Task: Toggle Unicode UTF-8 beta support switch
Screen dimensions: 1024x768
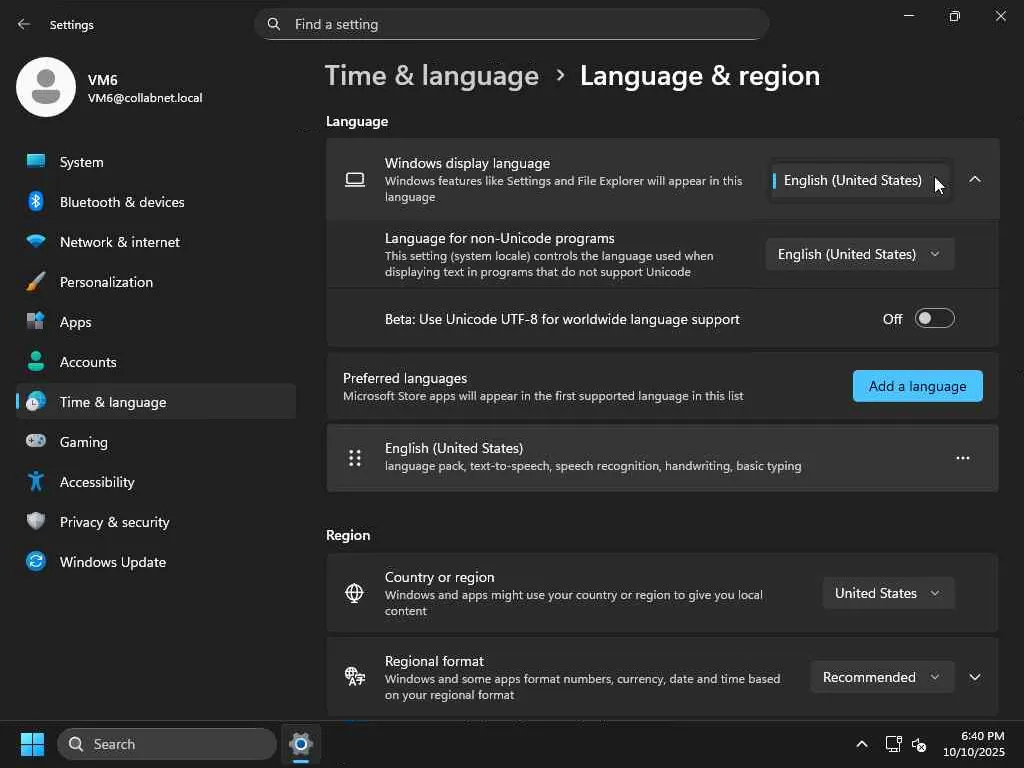Action: pos(934,319)
